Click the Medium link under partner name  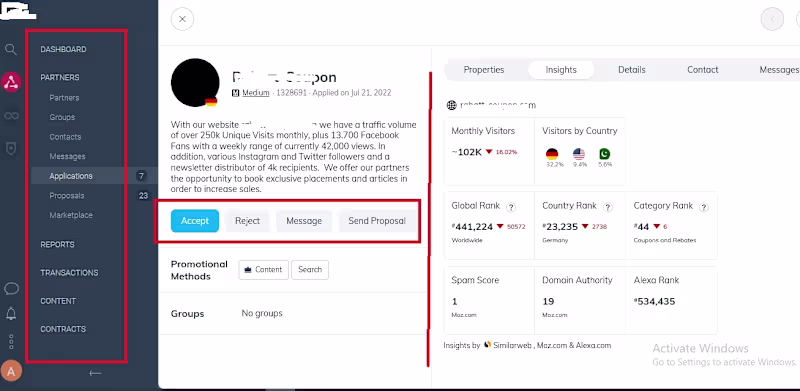pos(256,93)
